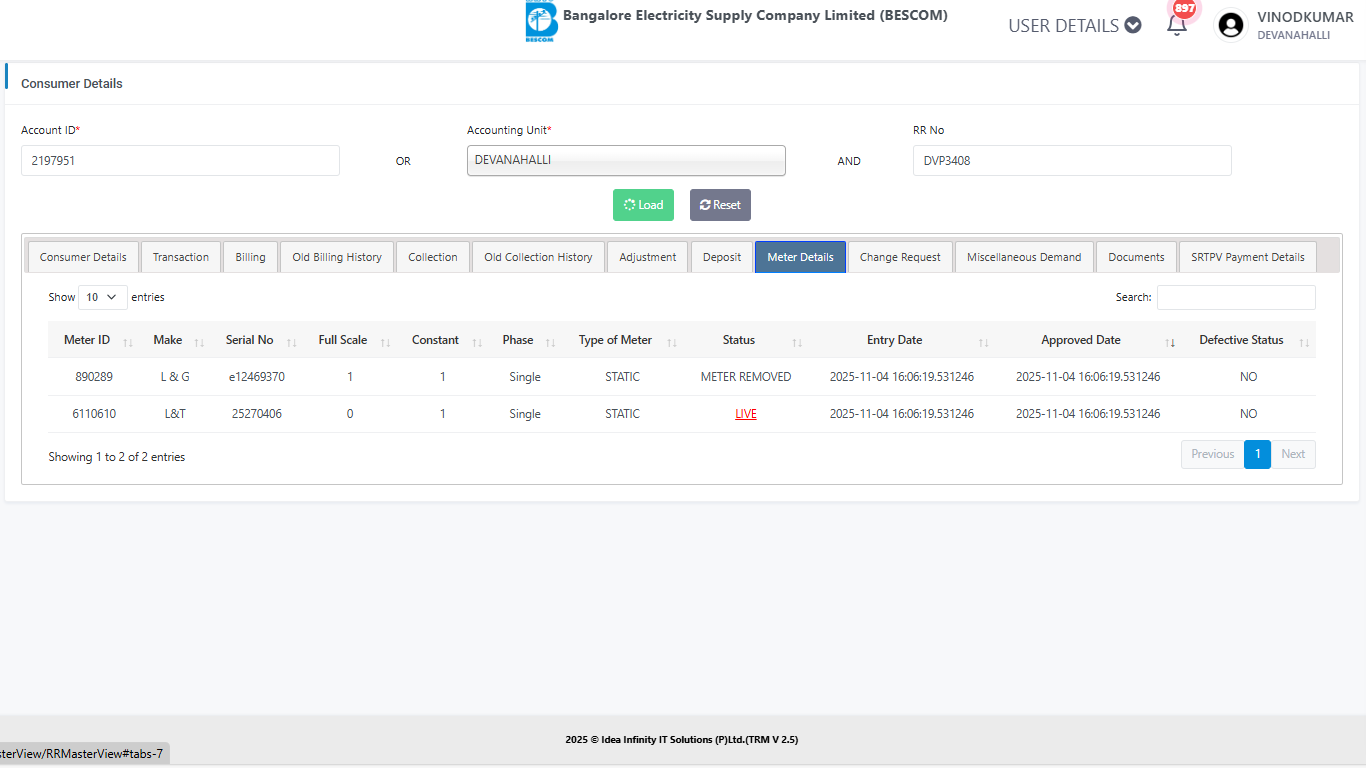Sort by Serial No column arrows
Screen dimensions: 1366x768
(292, 342)
